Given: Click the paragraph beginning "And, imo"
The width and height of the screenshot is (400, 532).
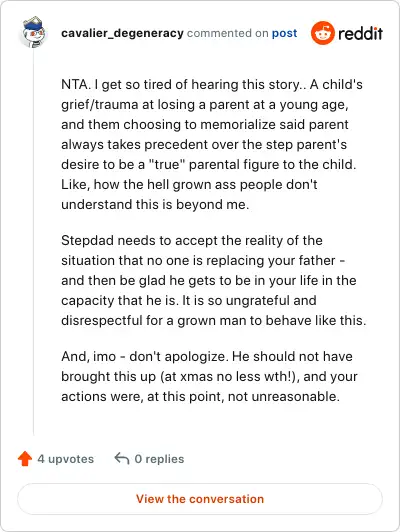Looking at the screenshot, I should point(209,376).
